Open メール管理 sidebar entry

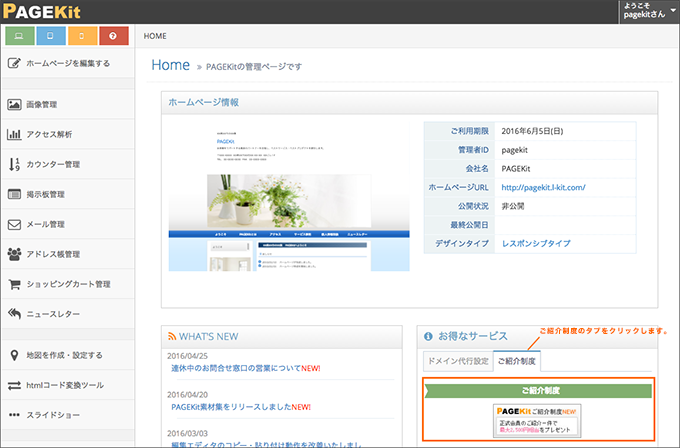pos(68,224)
